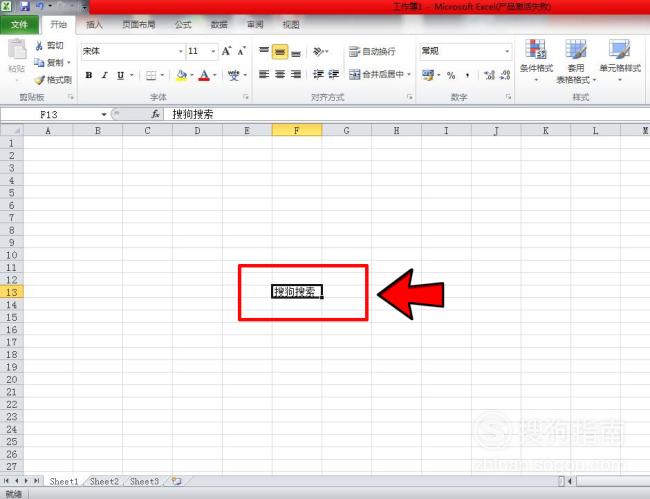Select row header 13

click(12, 292)
